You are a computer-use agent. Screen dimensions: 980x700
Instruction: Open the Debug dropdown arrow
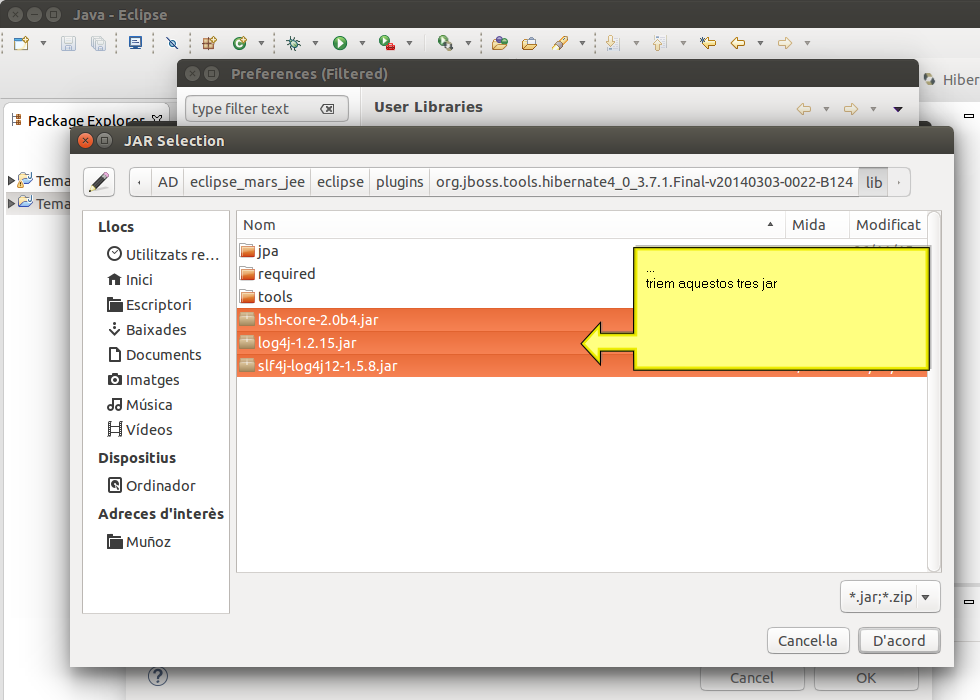(315, 43)
